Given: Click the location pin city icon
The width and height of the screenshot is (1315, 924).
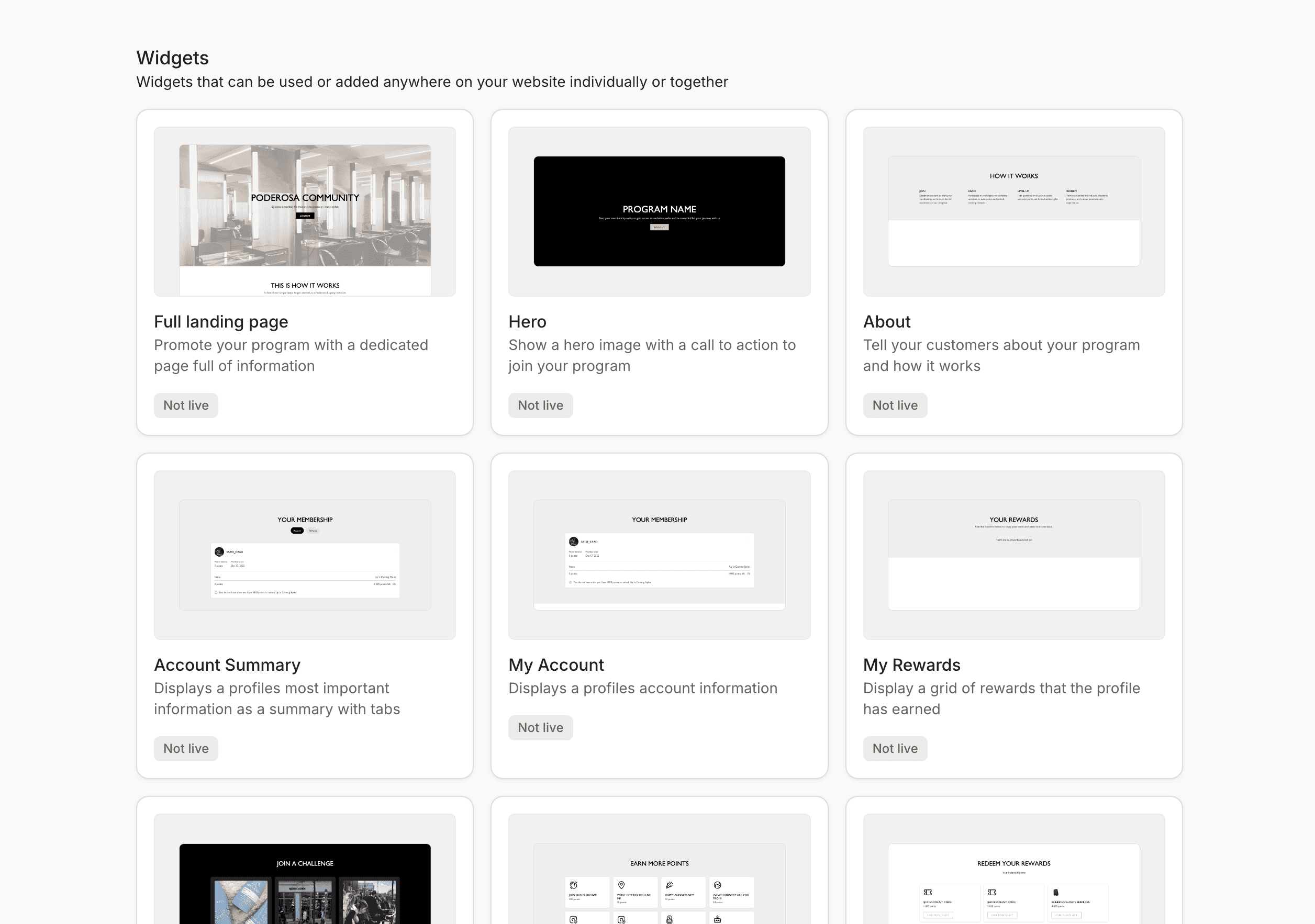Looking at the screenshot, I should tap(621, 885).
